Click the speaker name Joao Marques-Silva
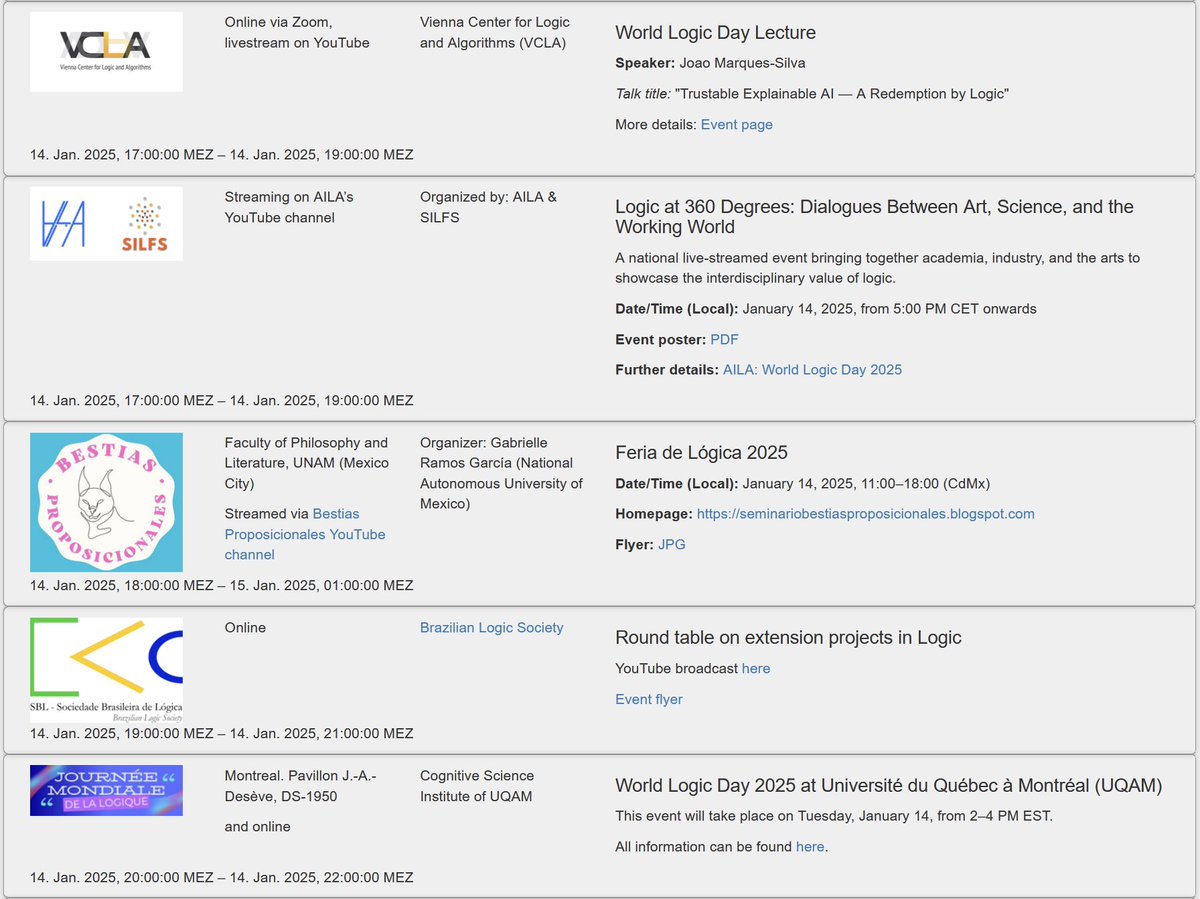The image size is (1200, 899). click(x=742, y=64)
